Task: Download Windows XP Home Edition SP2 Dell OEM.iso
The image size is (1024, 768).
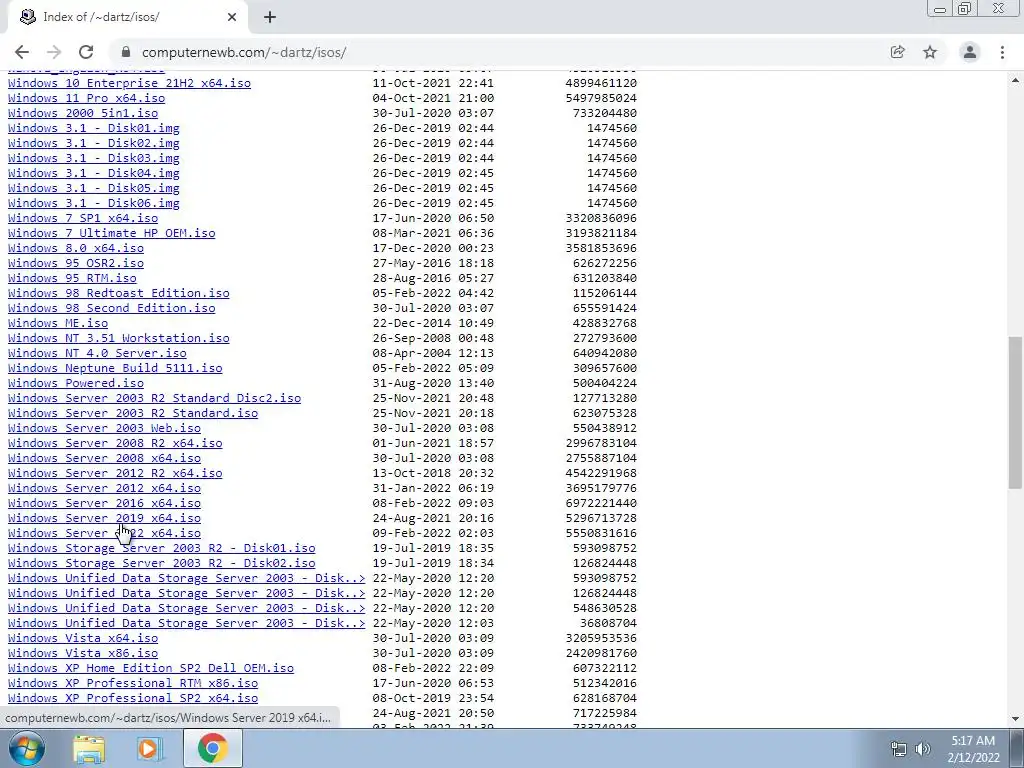Action: click(151, 669)
